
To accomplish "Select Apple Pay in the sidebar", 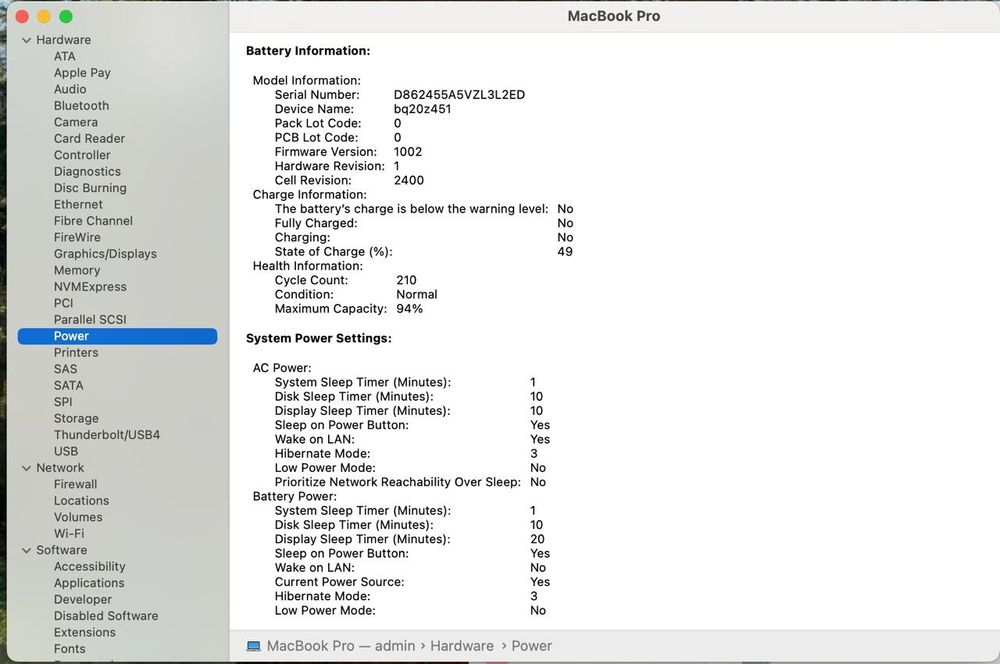I will pos(82,73).
